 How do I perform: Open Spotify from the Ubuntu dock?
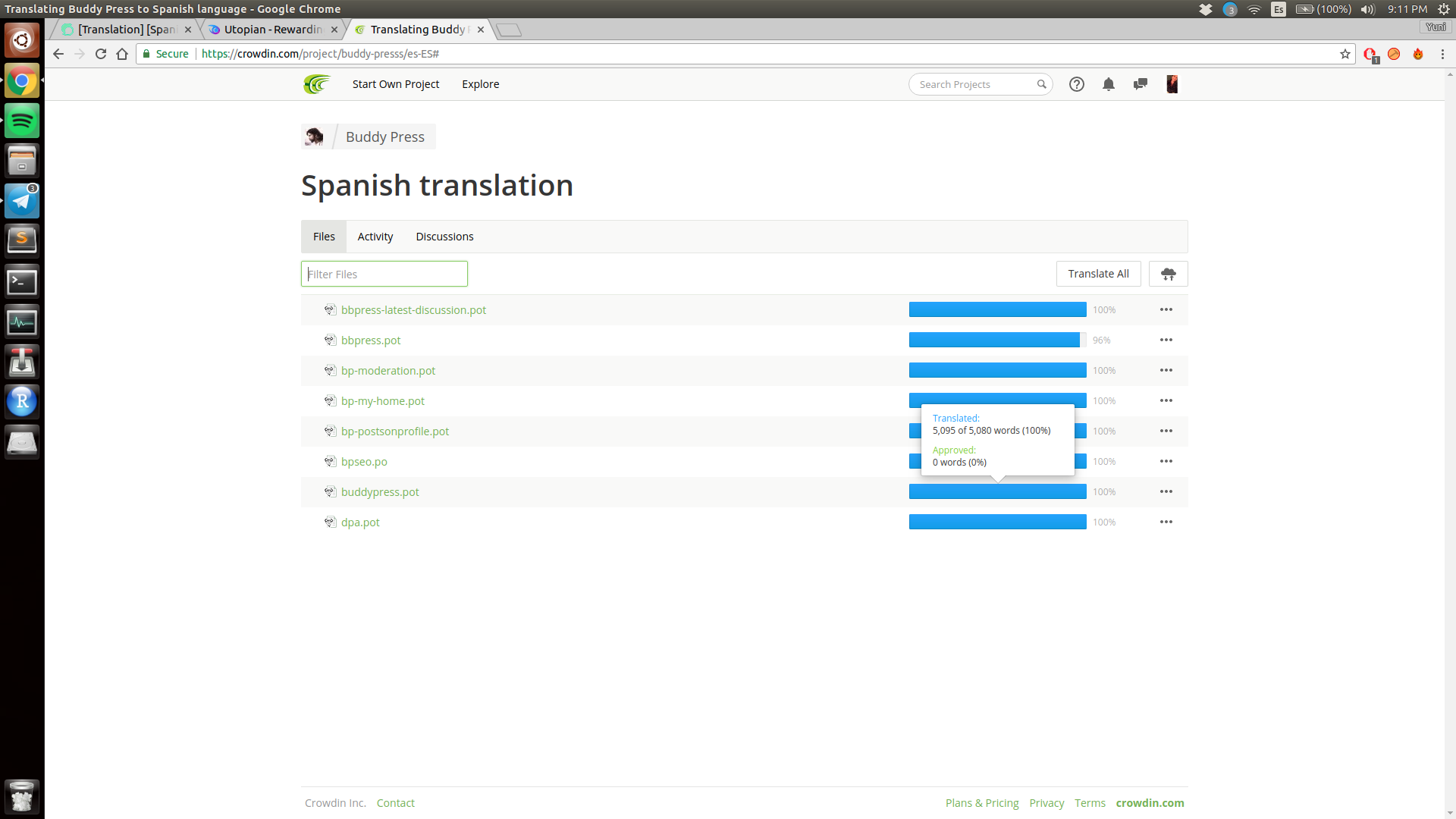(x=22, y=121)
